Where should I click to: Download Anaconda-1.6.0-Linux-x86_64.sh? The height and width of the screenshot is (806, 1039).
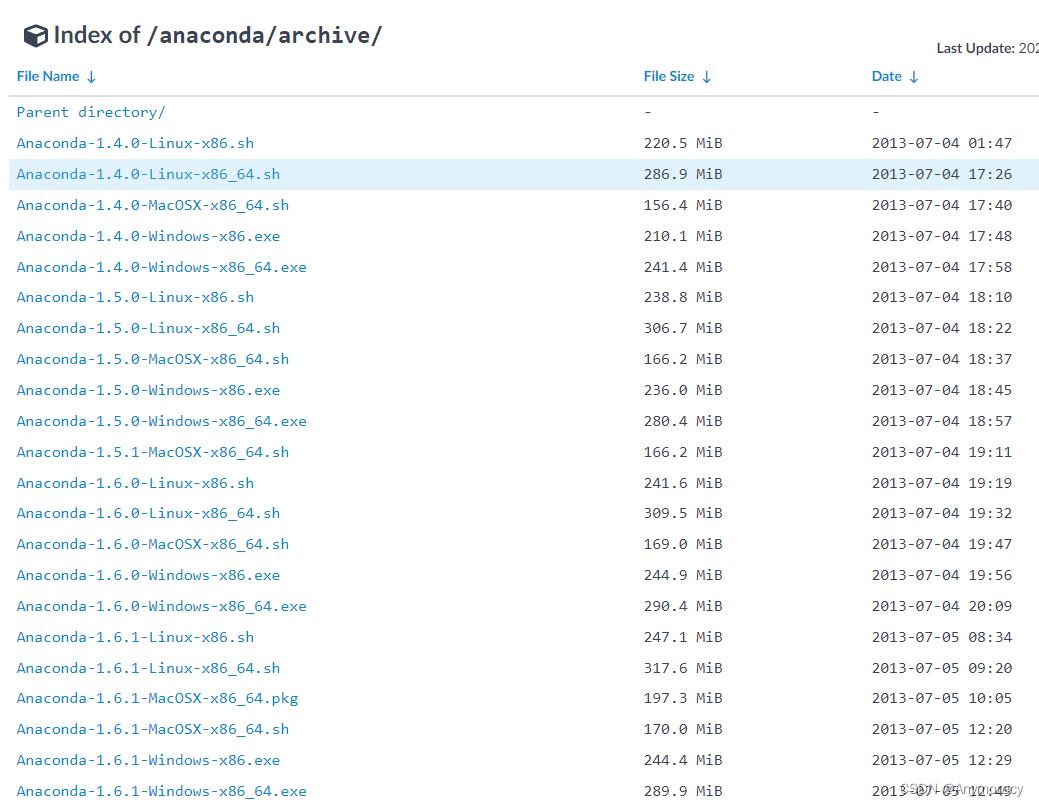148,513
